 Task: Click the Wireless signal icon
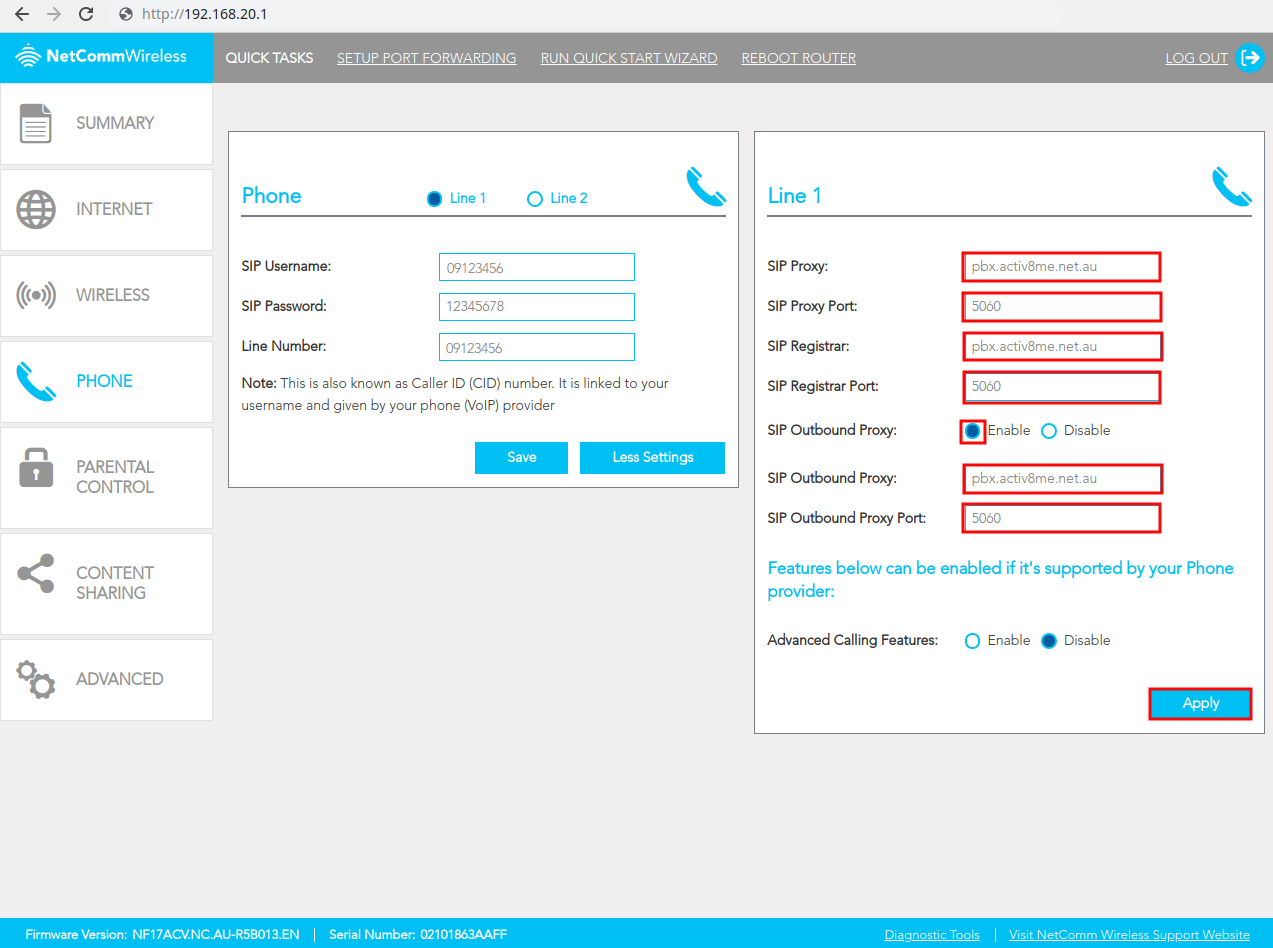36,295
